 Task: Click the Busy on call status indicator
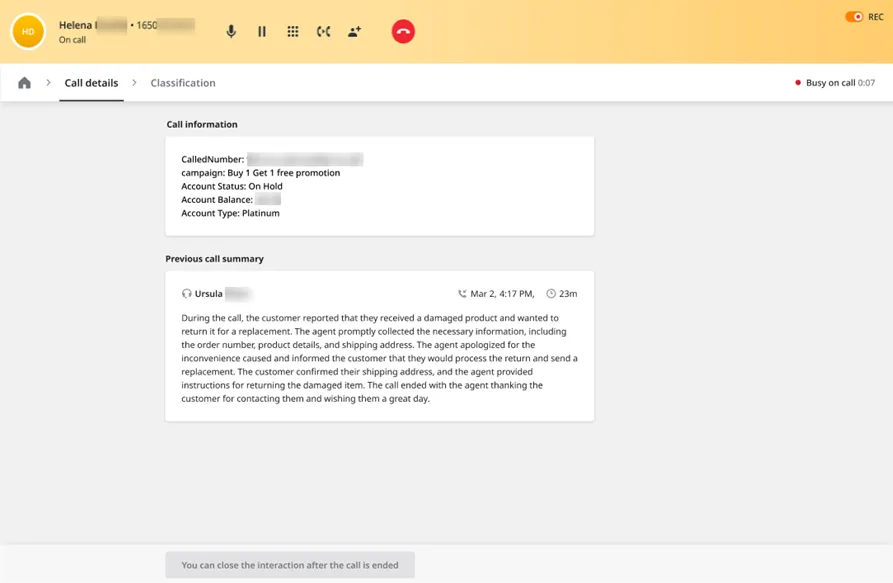click(x=835, y=83)
